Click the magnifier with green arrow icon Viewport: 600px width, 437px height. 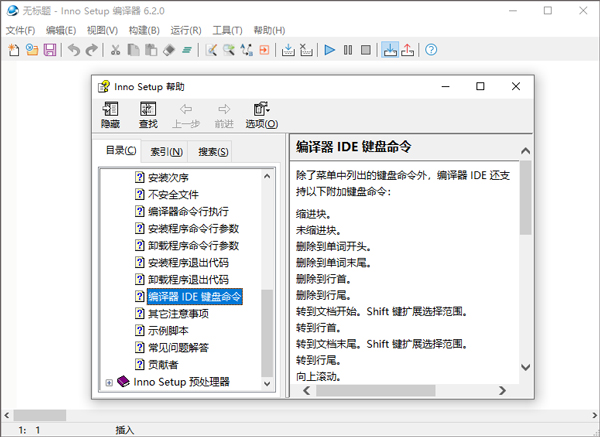pos(229,50)
